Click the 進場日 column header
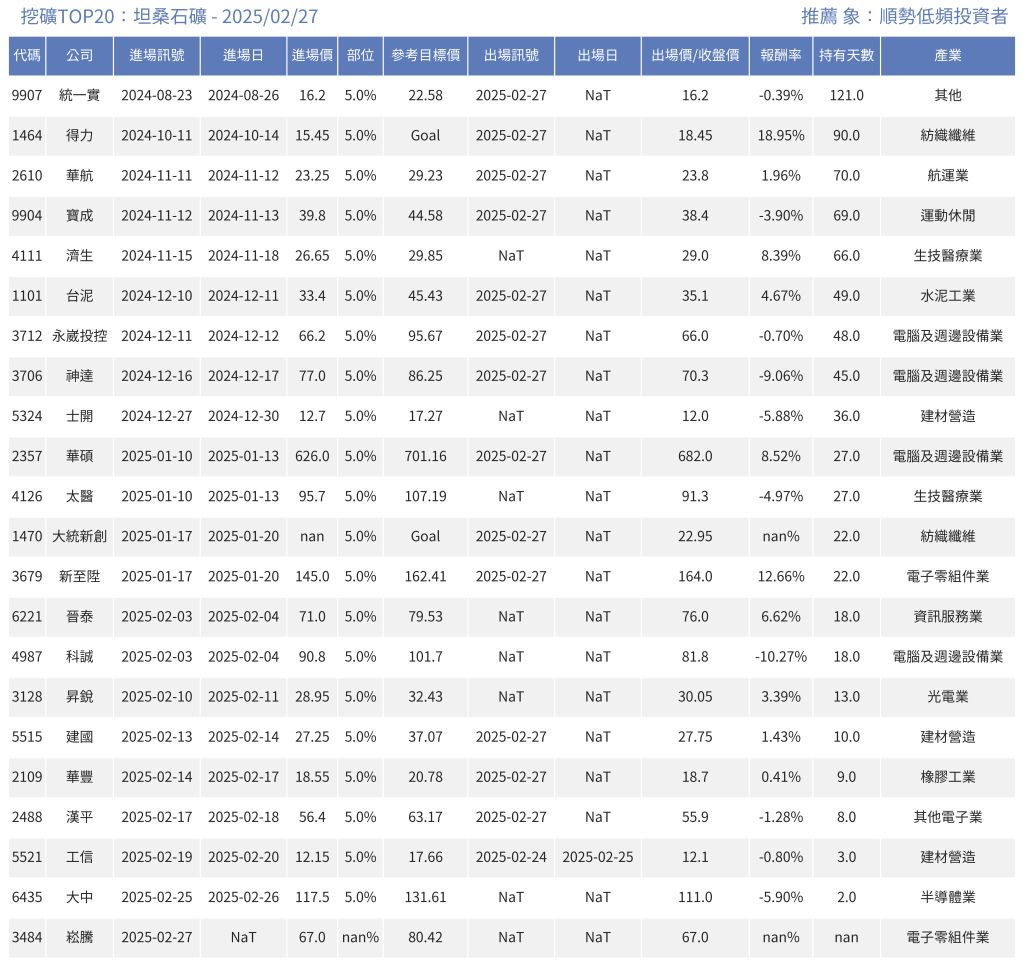Image resolution: width=1024 pixels, height=967 pixels. pos(243,55)
